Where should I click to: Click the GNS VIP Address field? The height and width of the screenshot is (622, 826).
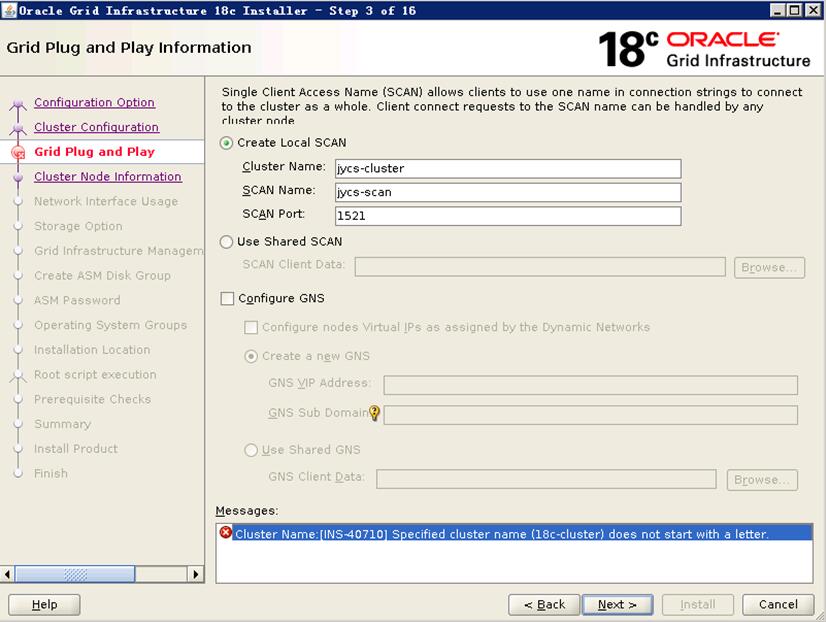click(591, 385)
